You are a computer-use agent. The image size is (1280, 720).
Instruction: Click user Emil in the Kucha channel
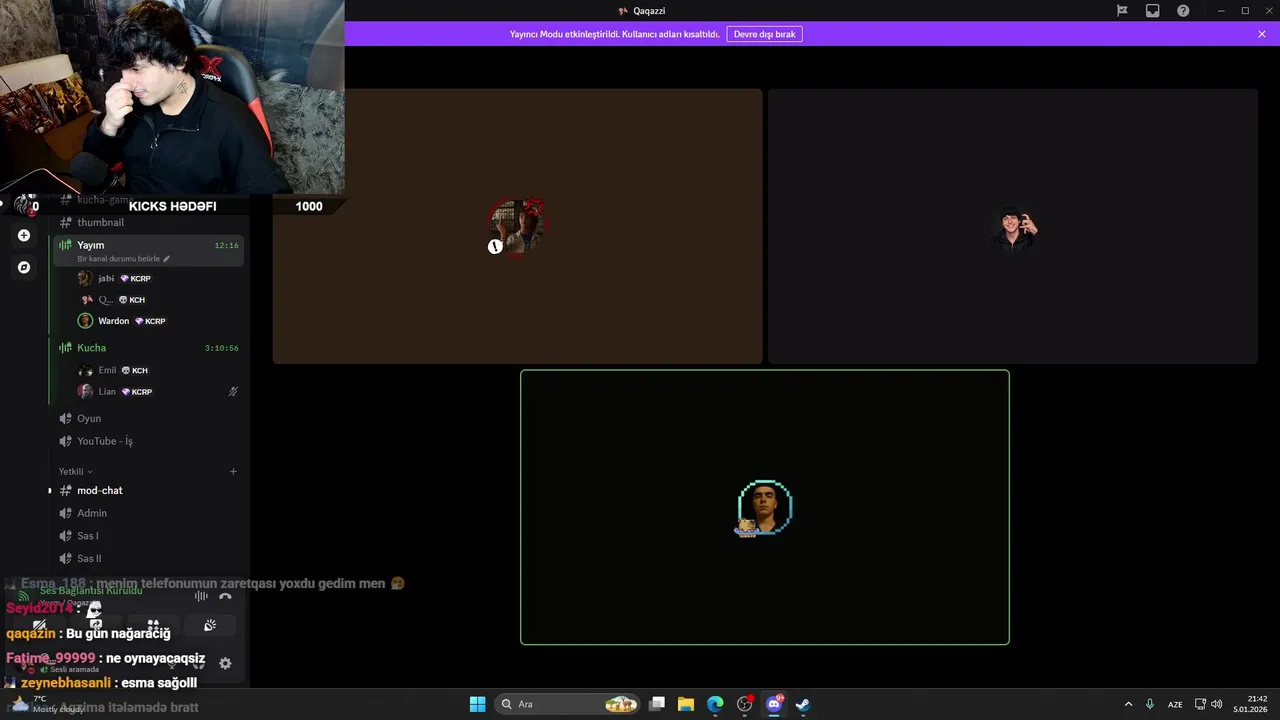[x=107, y=370]
